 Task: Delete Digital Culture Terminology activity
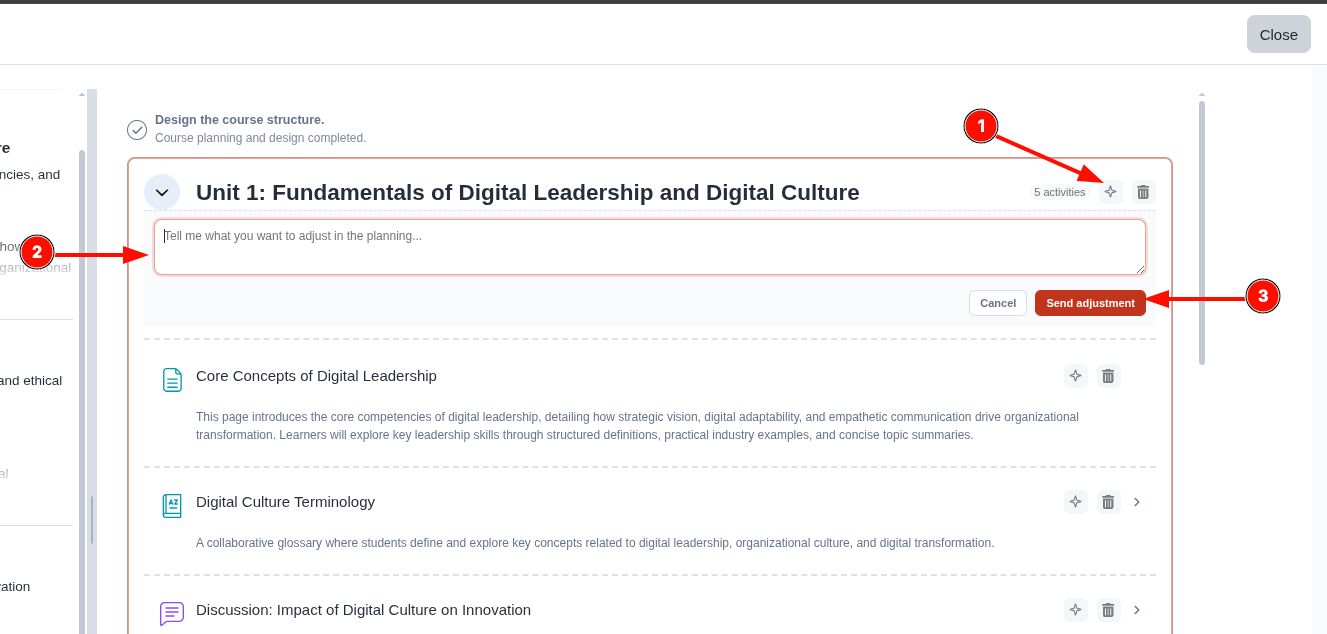click(1108, 502)
